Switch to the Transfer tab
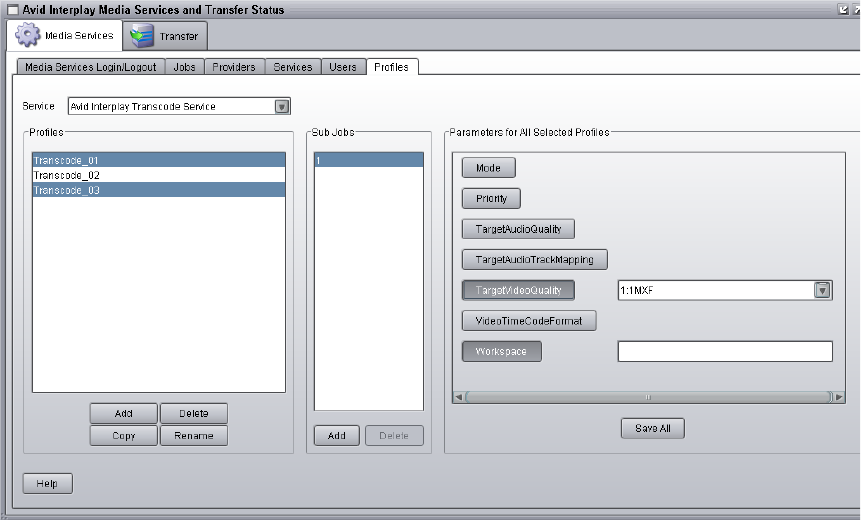 (x=165, y=36)
